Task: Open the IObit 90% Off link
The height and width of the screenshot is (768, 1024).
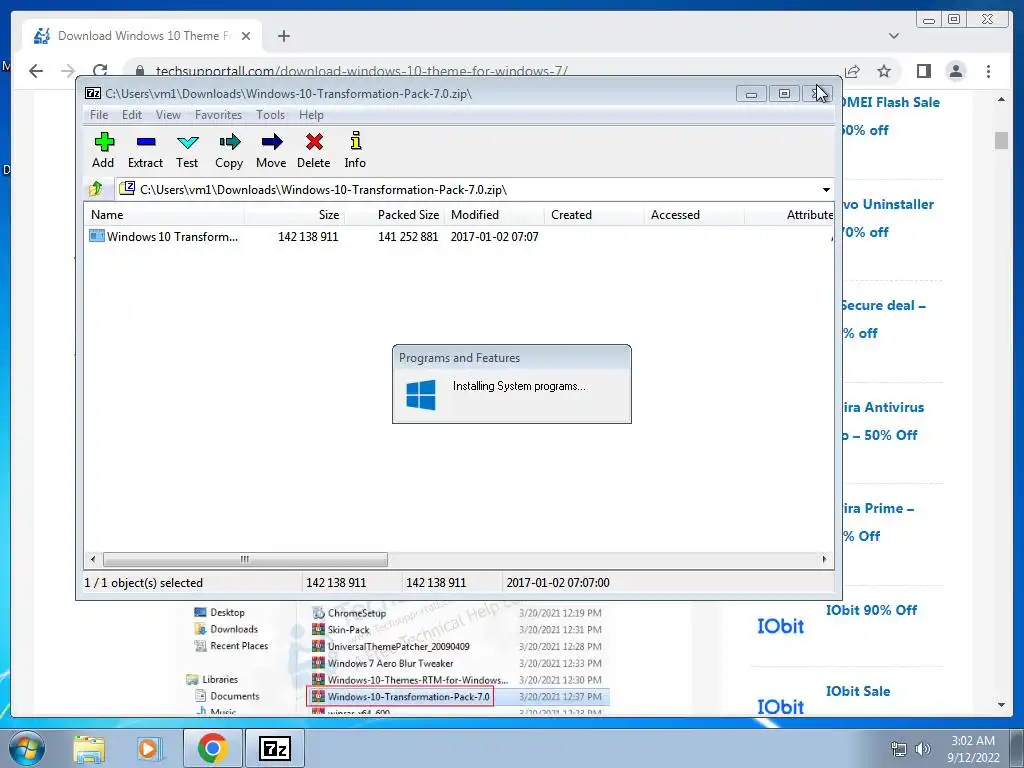Action: click(871, 610)
